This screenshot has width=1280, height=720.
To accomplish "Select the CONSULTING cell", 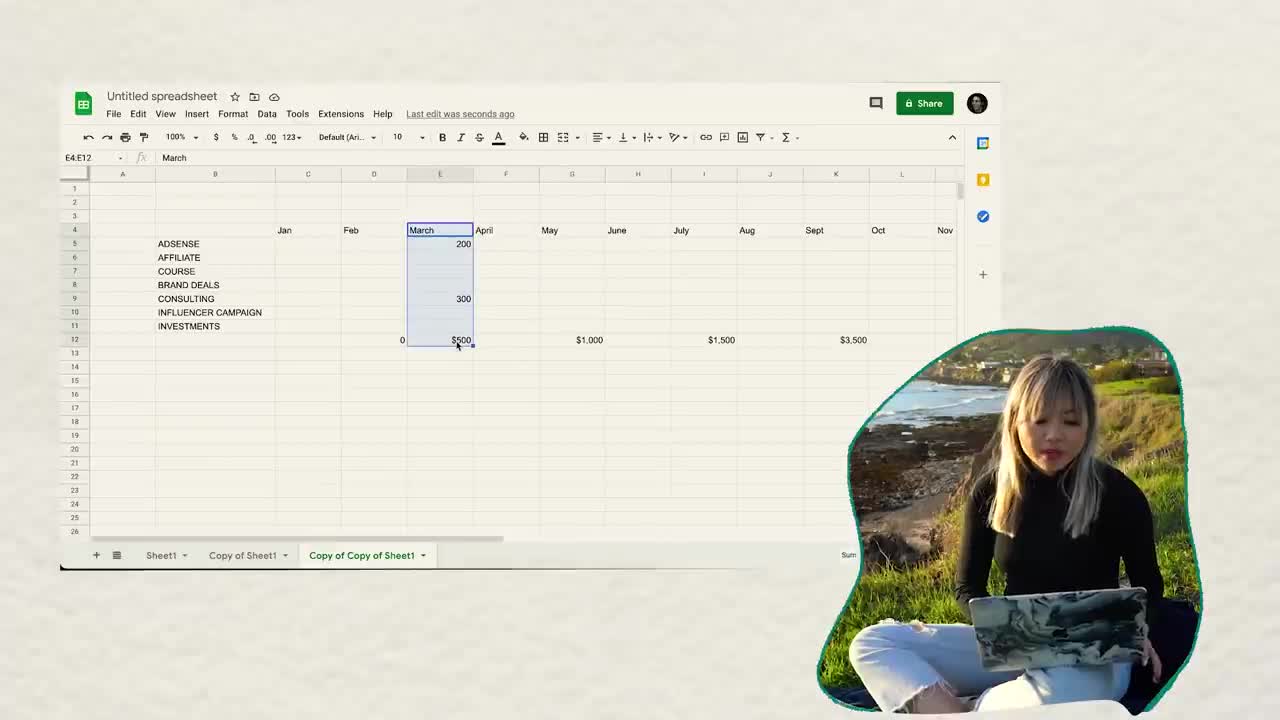I will (x=215, y=299).
